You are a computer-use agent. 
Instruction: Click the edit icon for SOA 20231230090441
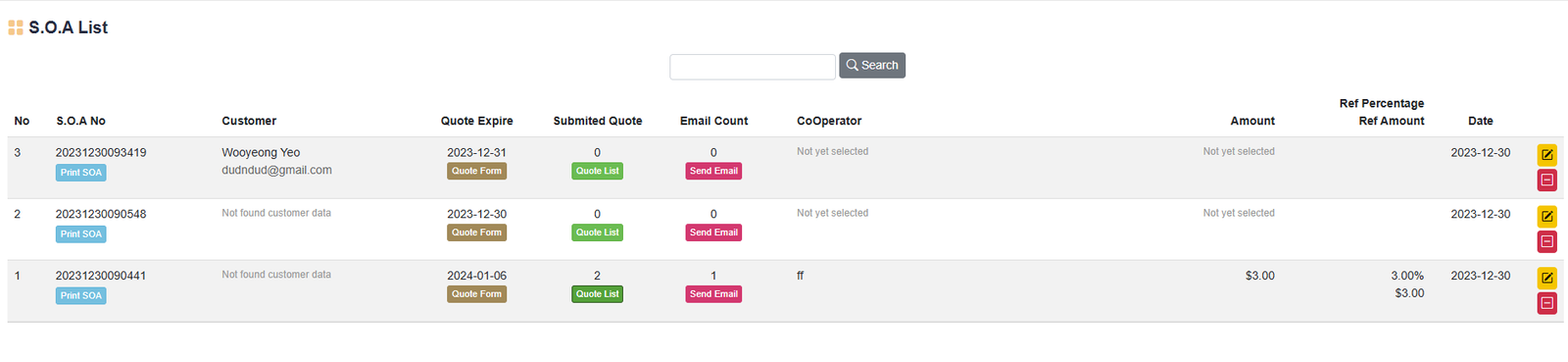1546,278
